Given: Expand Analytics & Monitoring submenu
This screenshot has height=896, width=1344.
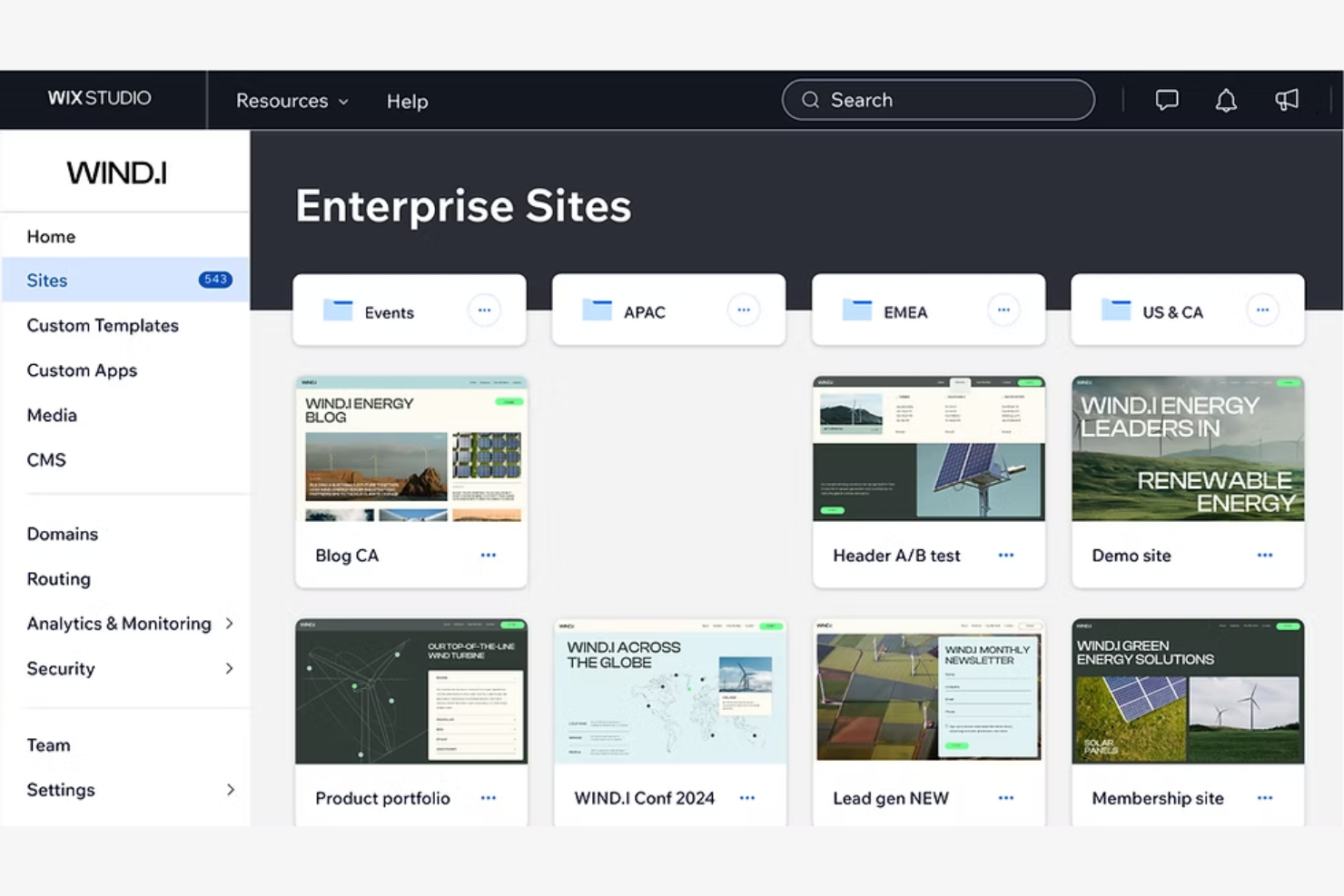Looking at the screenshot, I should [229, 624].
